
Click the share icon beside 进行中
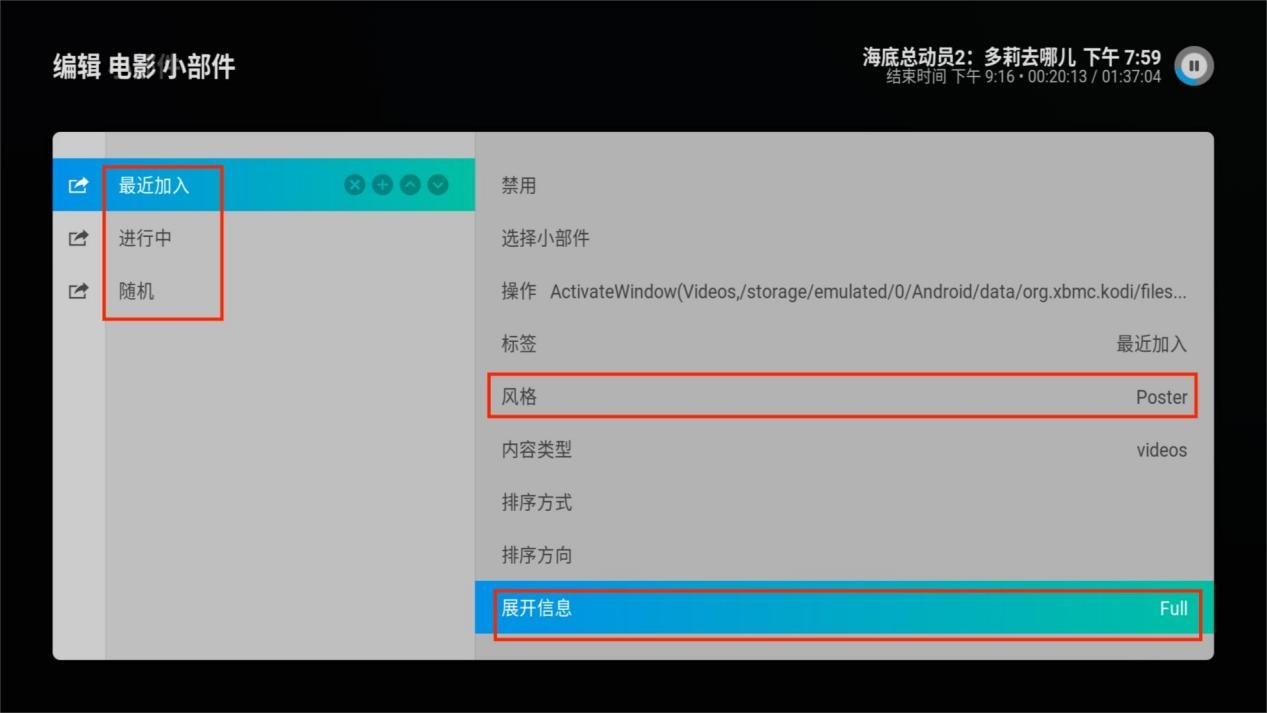[78, 238]
